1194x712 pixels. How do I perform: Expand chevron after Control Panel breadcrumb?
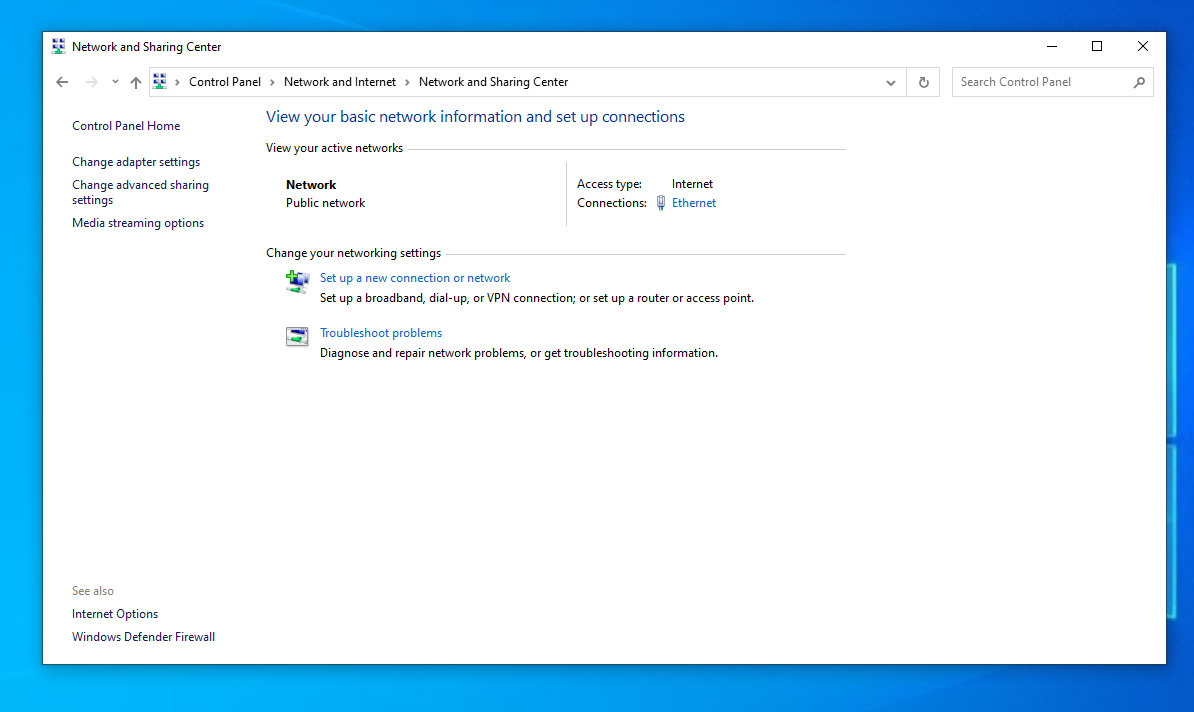click(272, 82)
